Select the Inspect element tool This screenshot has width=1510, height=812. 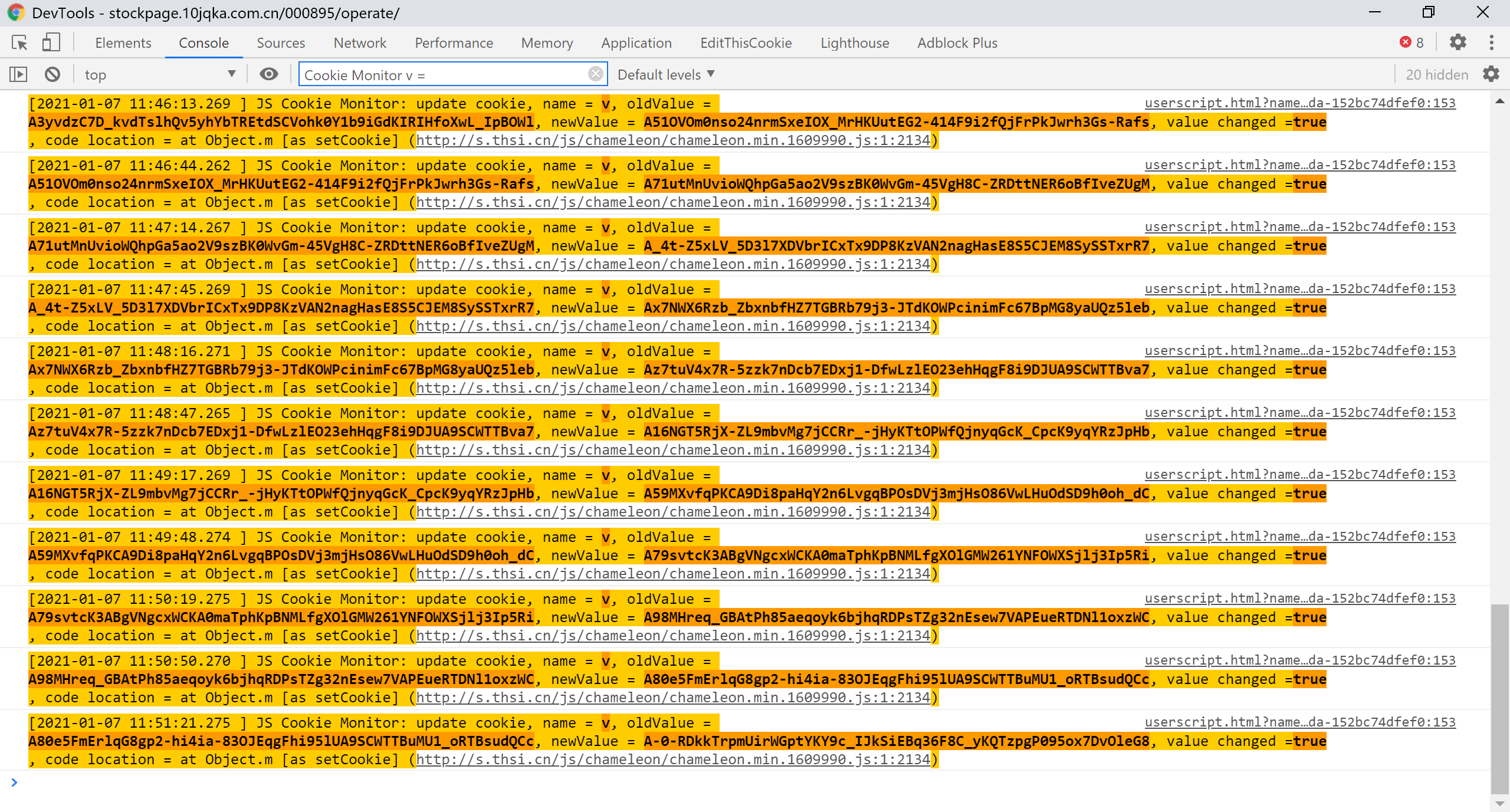pos(18,42)
